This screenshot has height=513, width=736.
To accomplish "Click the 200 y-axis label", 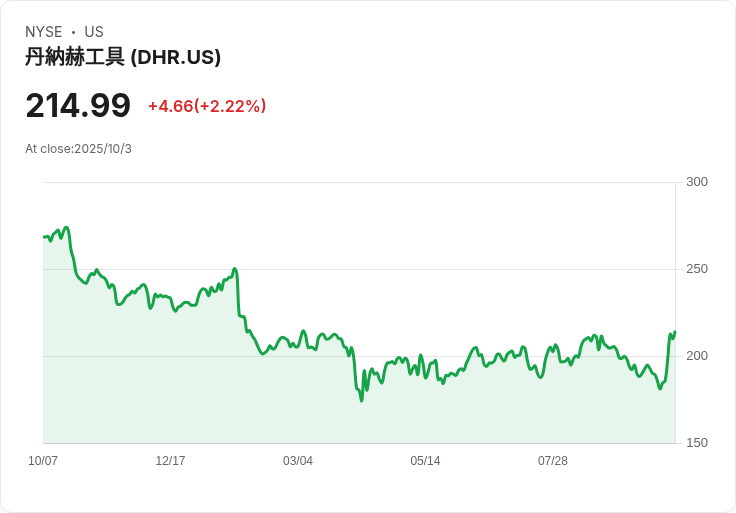I will pyautogui.click(x=697, y=356).
